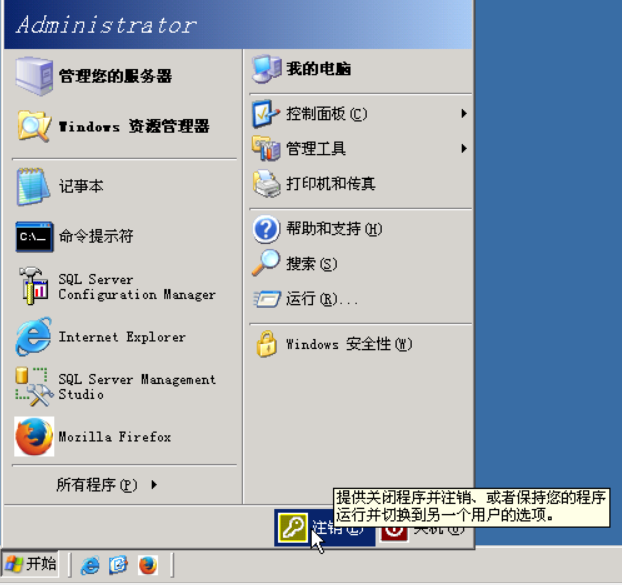
Task: Click the Internet Explorer text label
Action: click(x=122, y=337)
